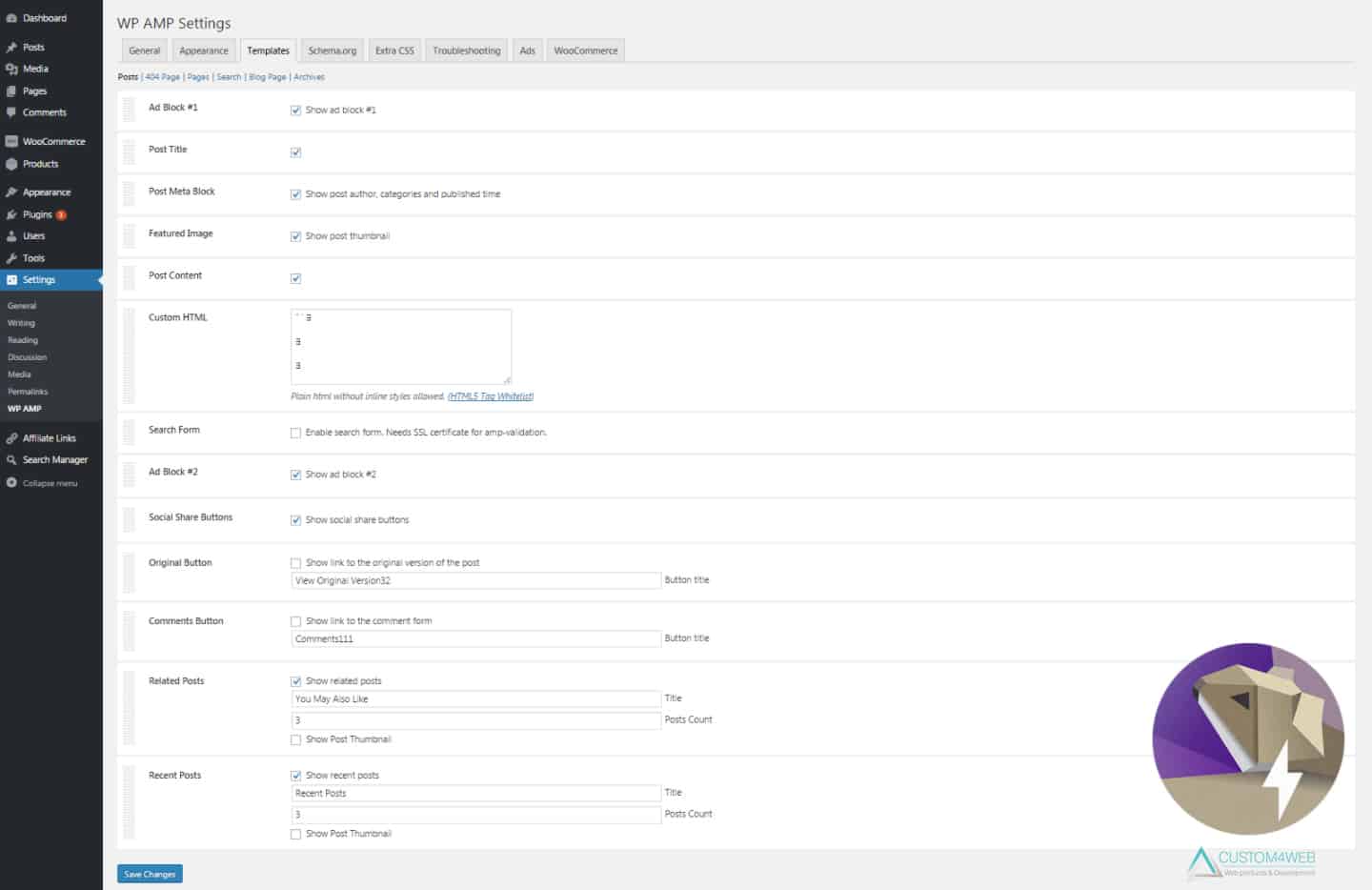The image size is (1372, 890).
Task: Click the Comments bubble icon
Action: point(11,112)
